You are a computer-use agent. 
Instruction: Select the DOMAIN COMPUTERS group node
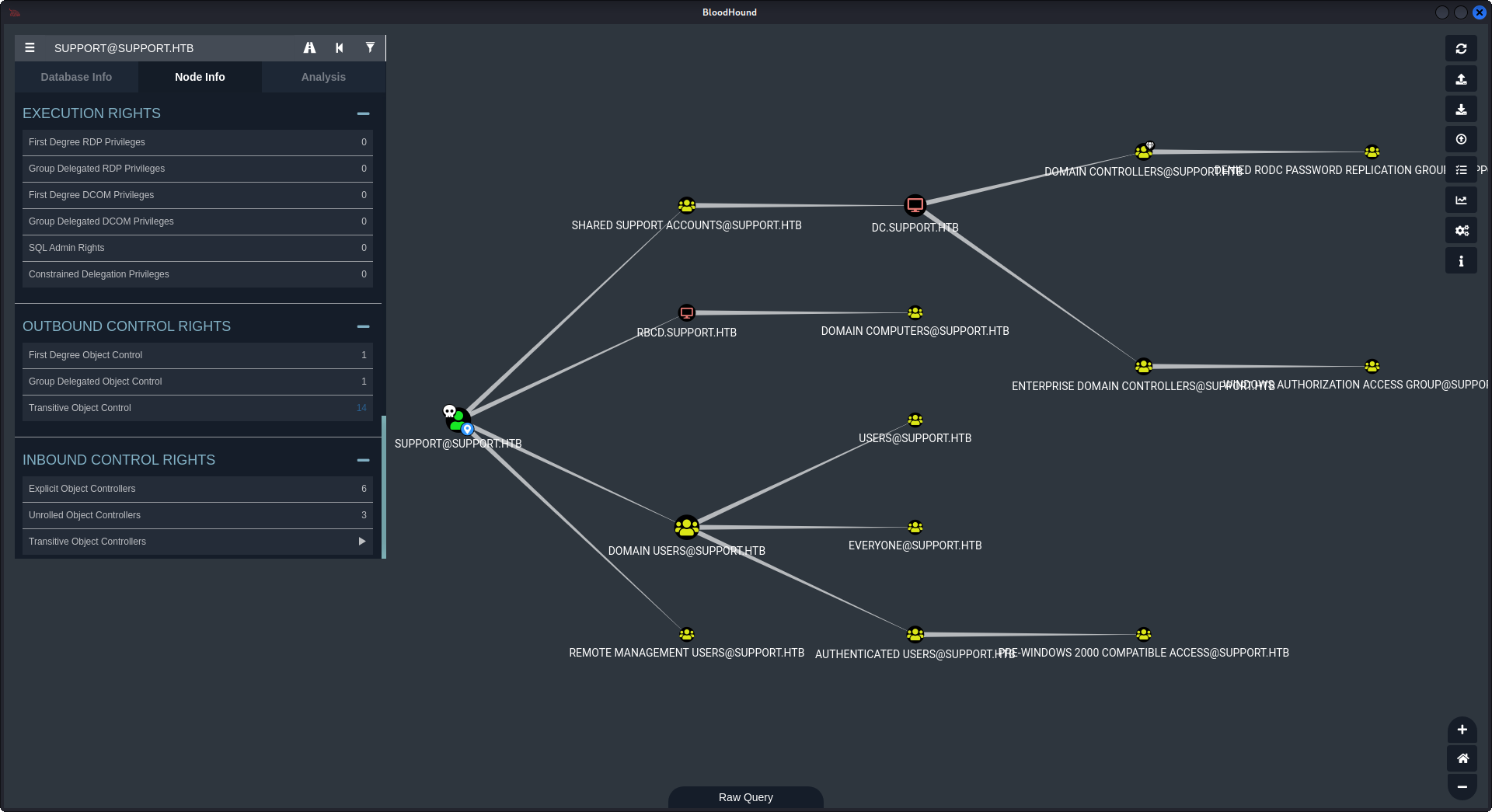pyautogui.click(x=915, y=312)
